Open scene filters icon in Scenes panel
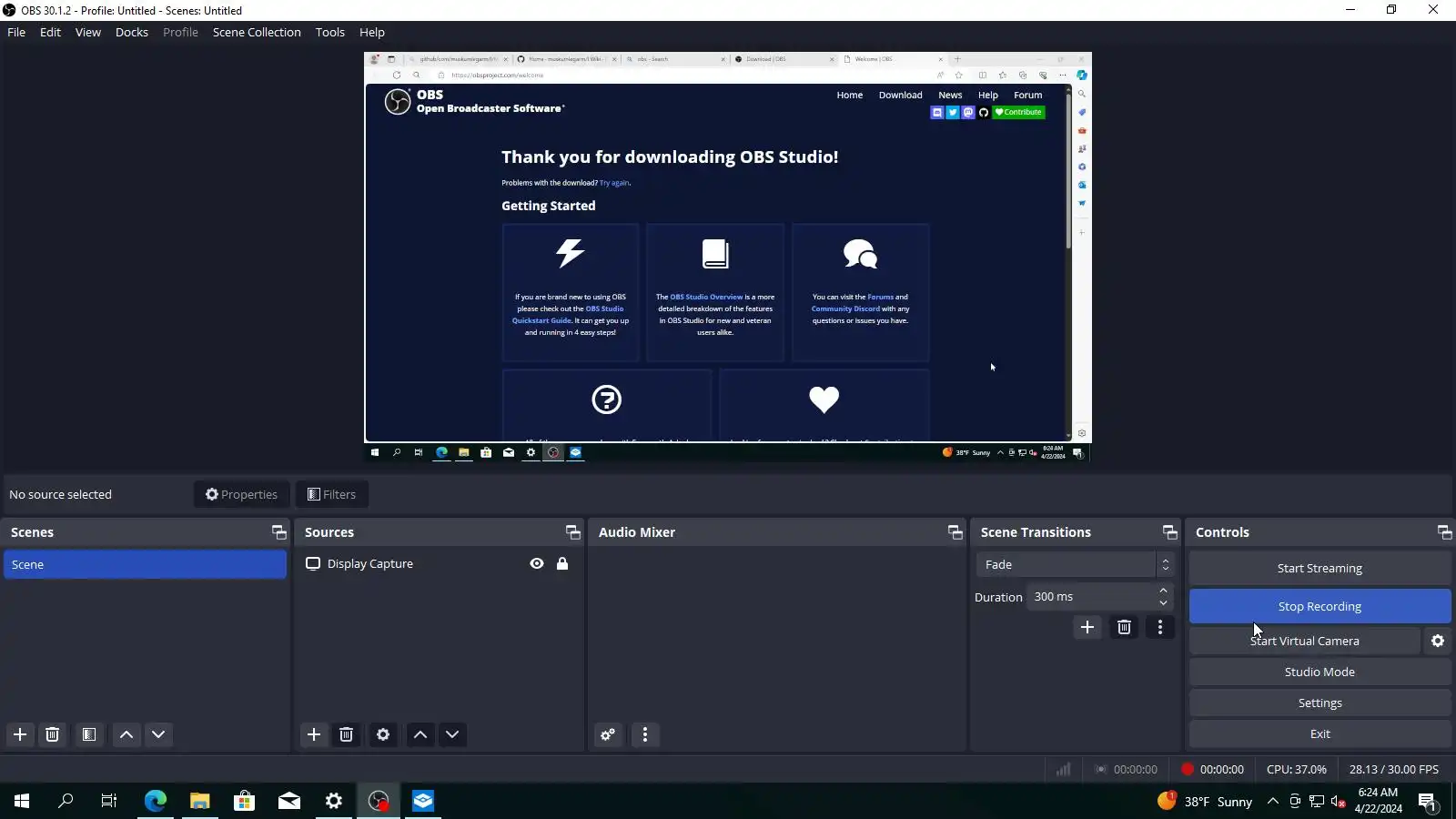Image resolution: width=1456 pixels, height=819 pixels. point(88,734)
